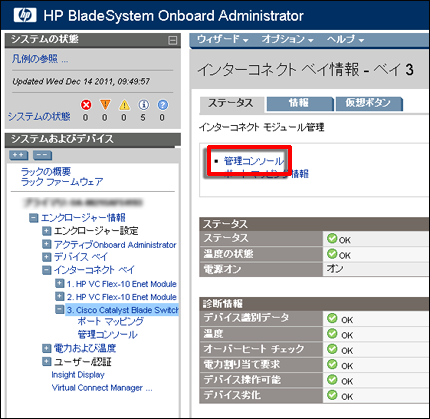Screen dimensions: 430x419
Task: Select 1. HP VC Flex-10 Enet Module
Action: (122, 284)
